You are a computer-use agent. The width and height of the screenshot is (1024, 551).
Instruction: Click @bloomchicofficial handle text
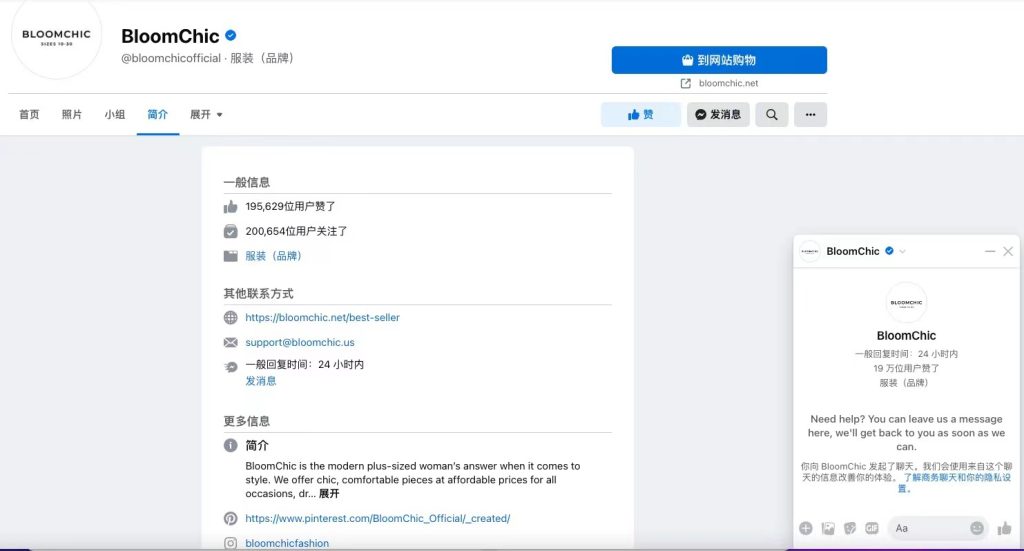[x=171, y=58]
